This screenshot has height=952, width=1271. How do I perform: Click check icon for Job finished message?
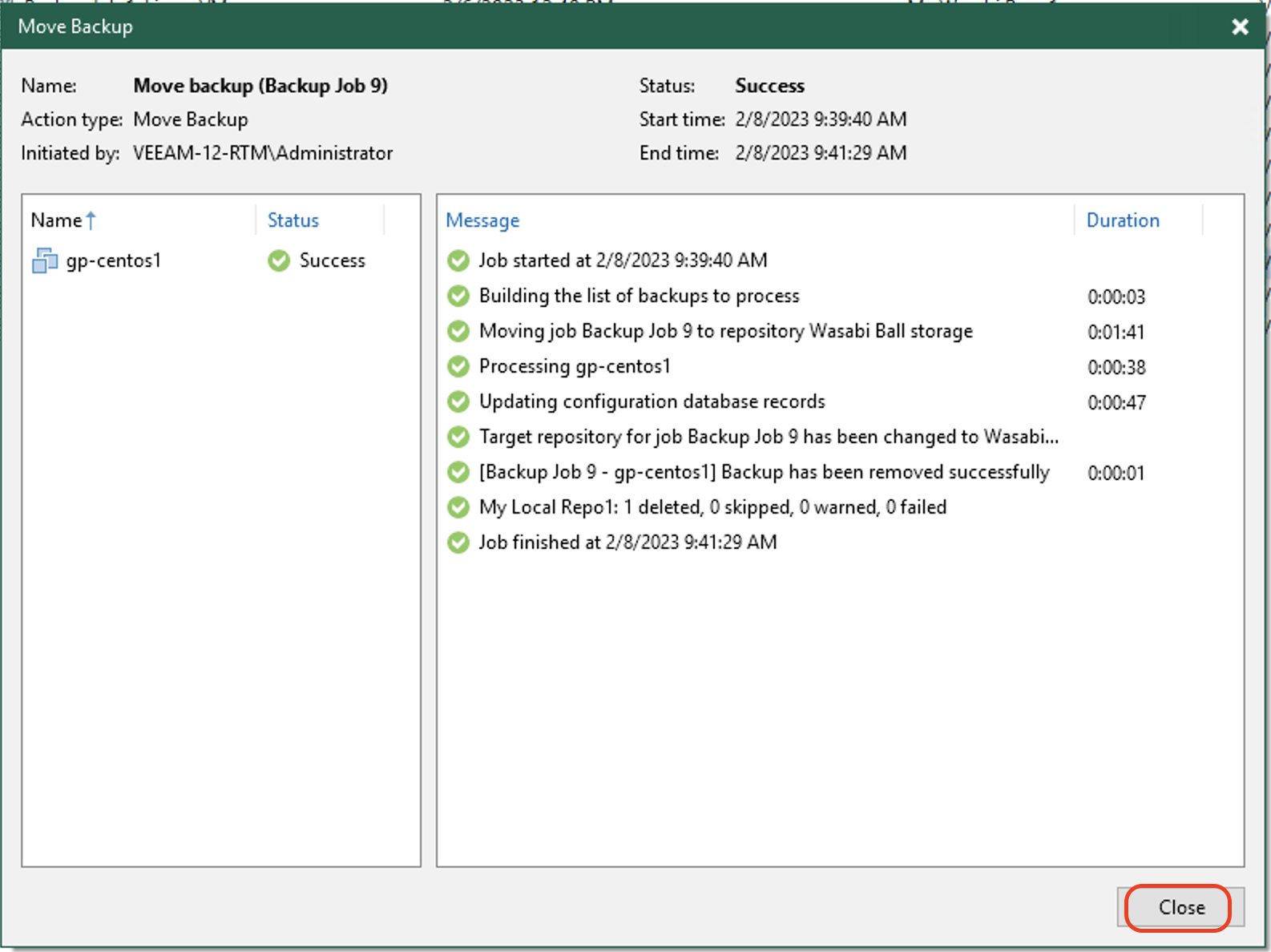[458, 543]
